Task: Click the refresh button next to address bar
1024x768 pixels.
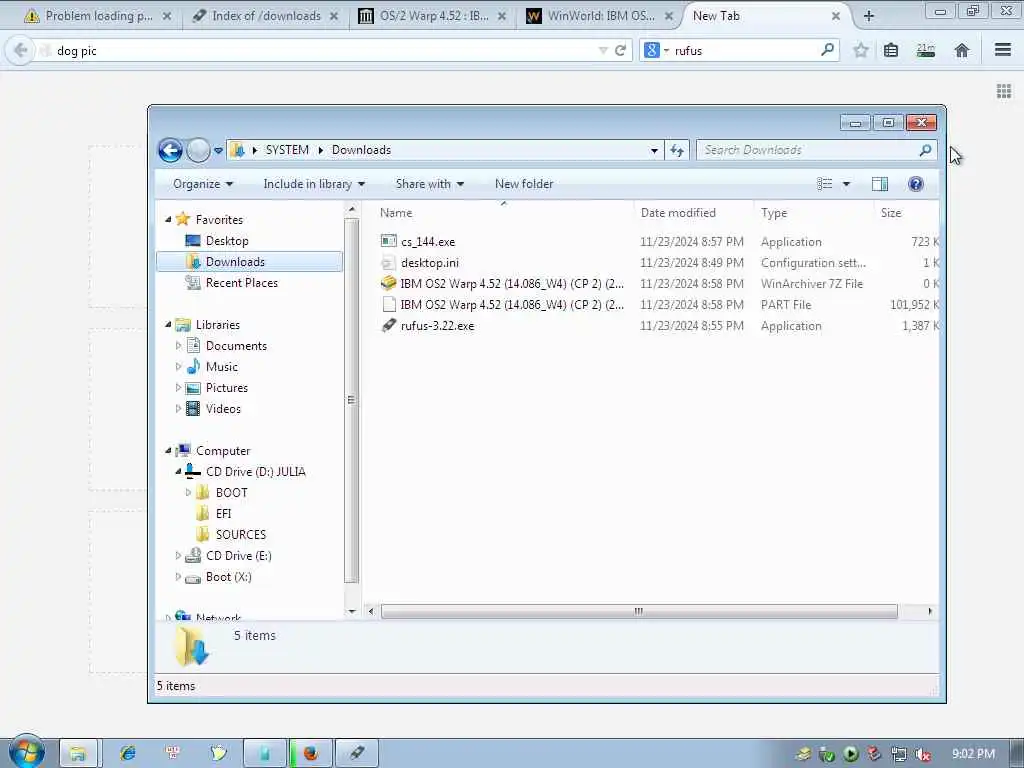Action: pyautogui.click(x=677, y=151)
